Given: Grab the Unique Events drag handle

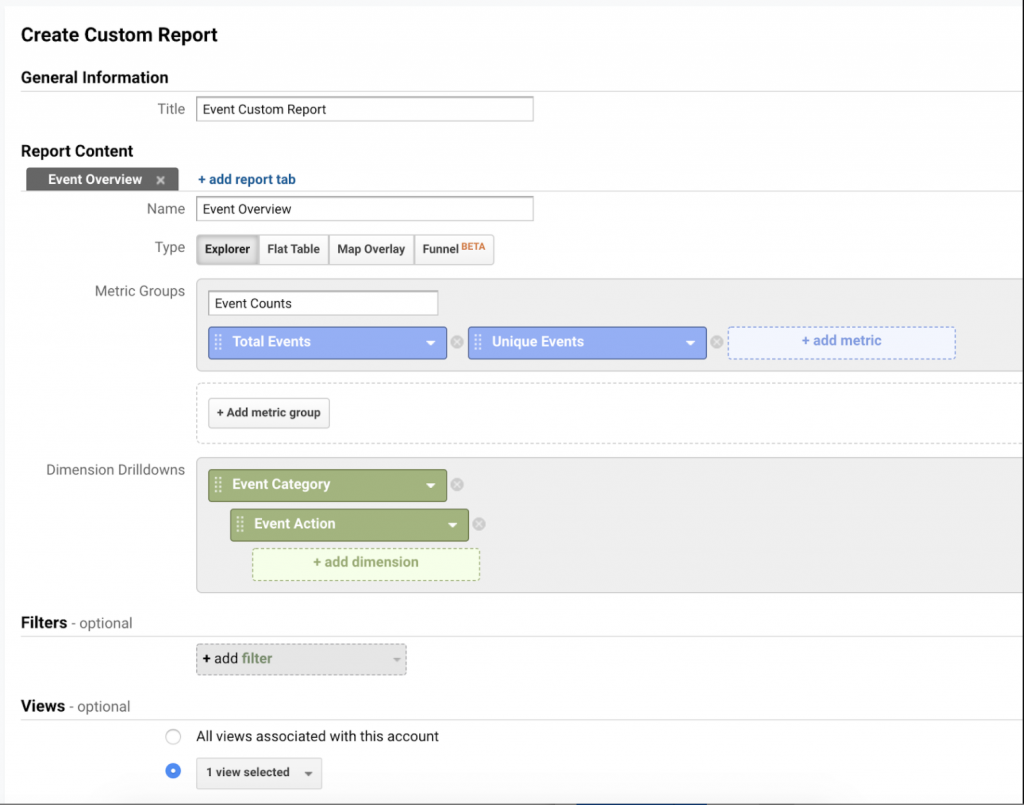Looking at the screenshot, I should point(478,342).
